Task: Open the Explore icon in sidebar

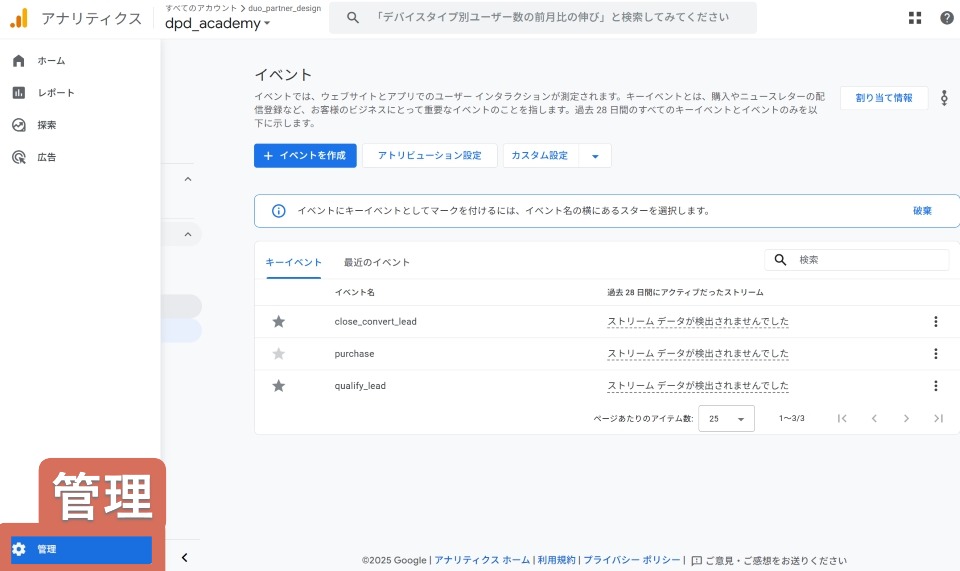Action: (18, 125)
